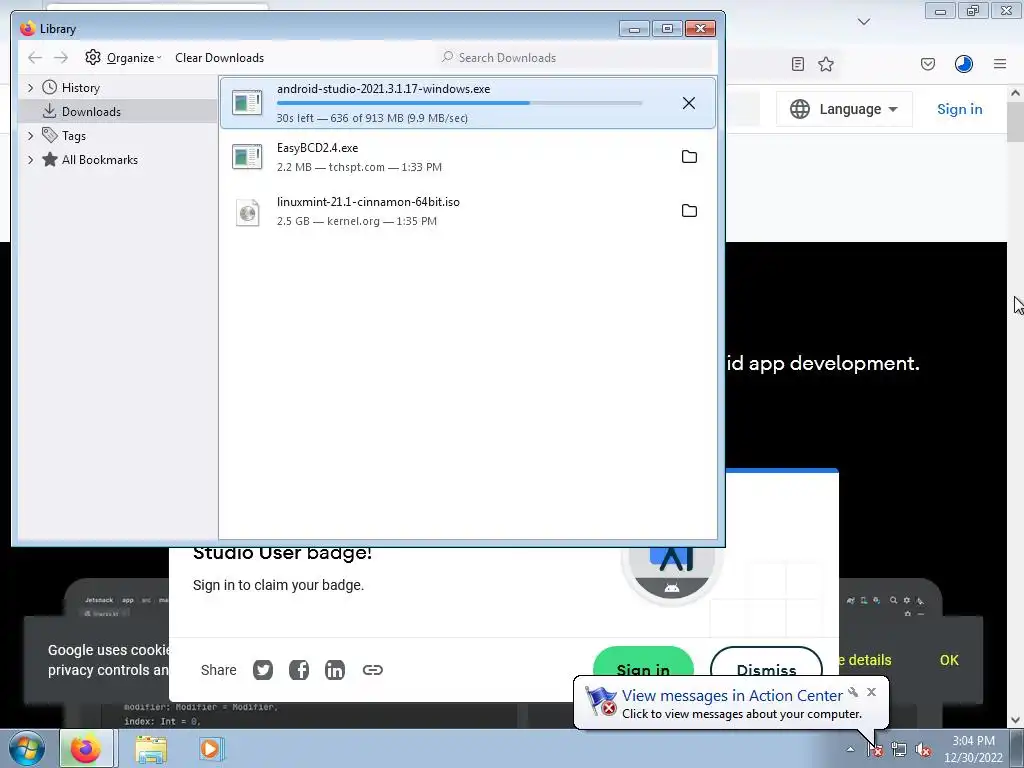
Task: Open Save to Pocket icon
Action: (x=928, y=64)
